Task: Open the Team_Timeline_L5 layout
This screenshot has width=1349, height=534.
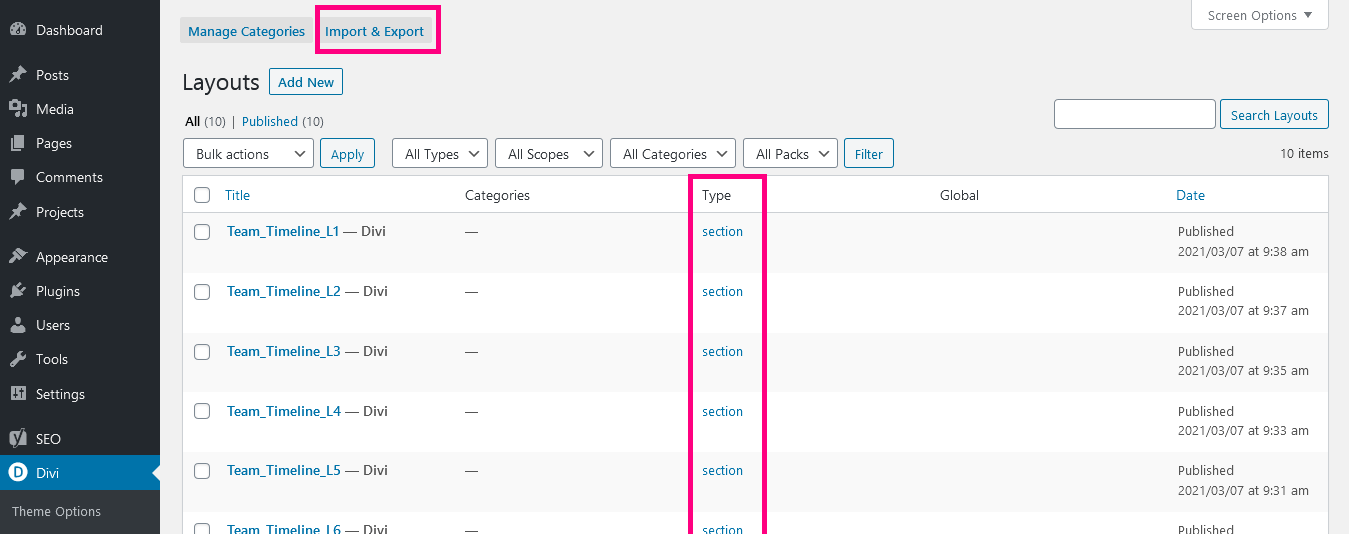Action: coord(284,470)
